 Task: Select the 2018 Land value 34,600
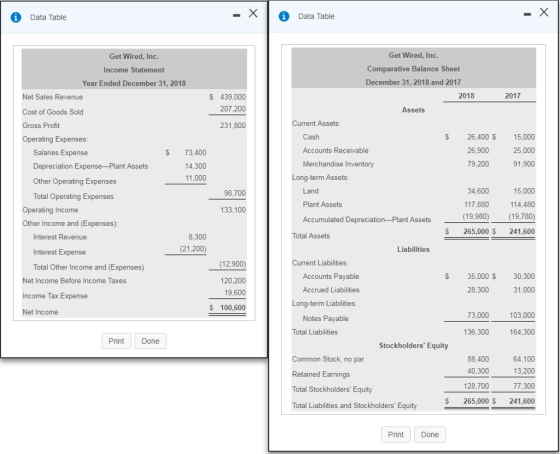(x=478, y=191)
